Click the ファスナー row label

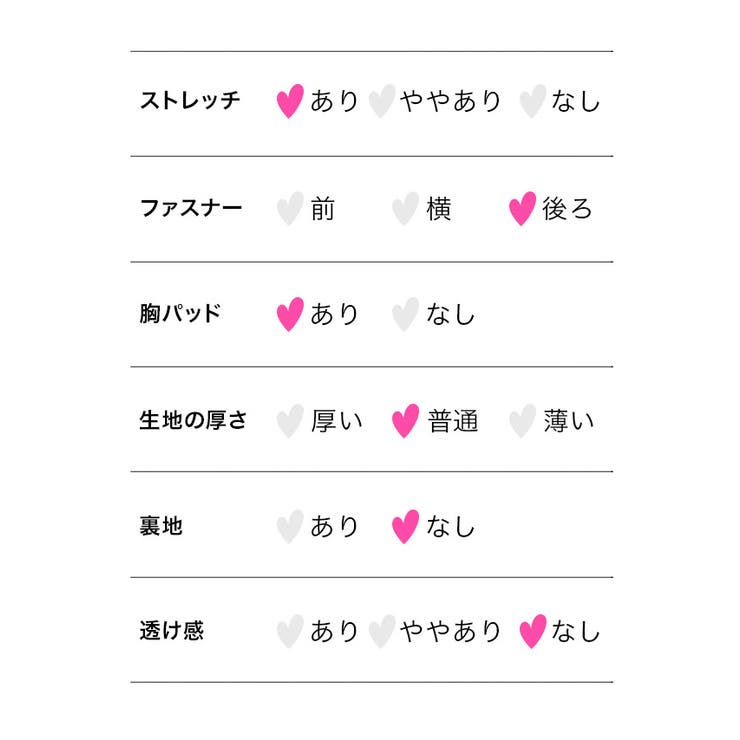pos(190,209)
